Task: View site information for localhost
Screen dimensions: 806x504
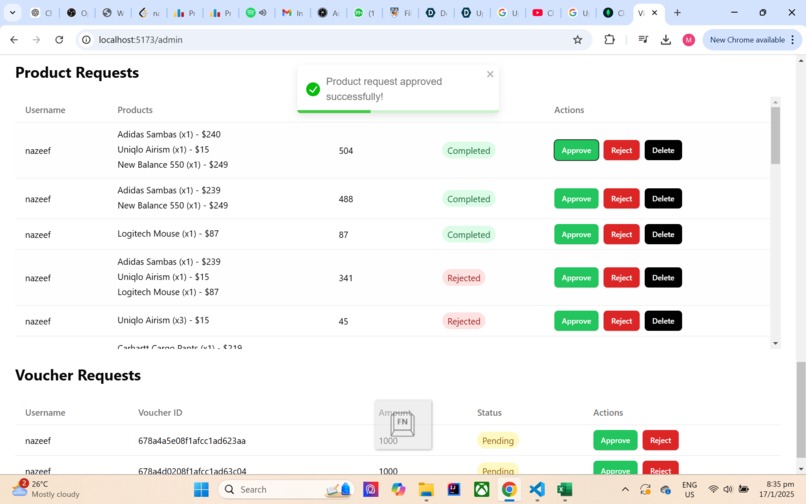Action: (x=87, y=40)
